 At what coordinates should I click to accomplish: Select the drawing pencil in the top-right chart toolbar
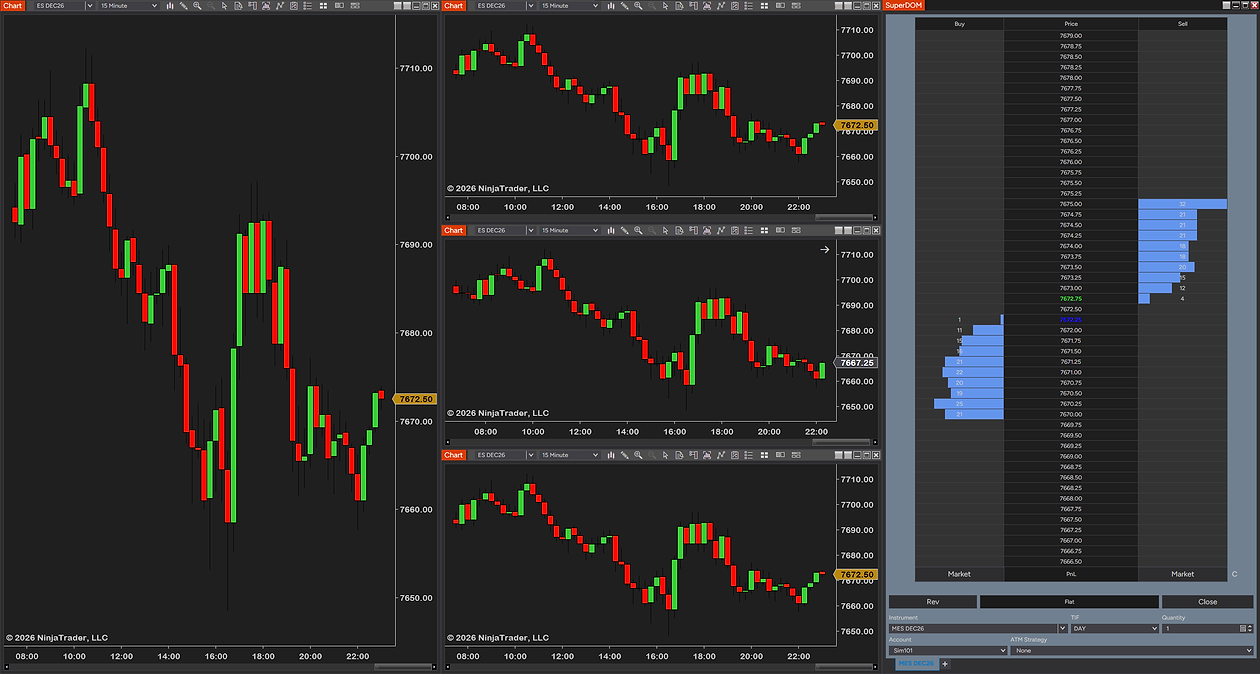tap(624, 6)
